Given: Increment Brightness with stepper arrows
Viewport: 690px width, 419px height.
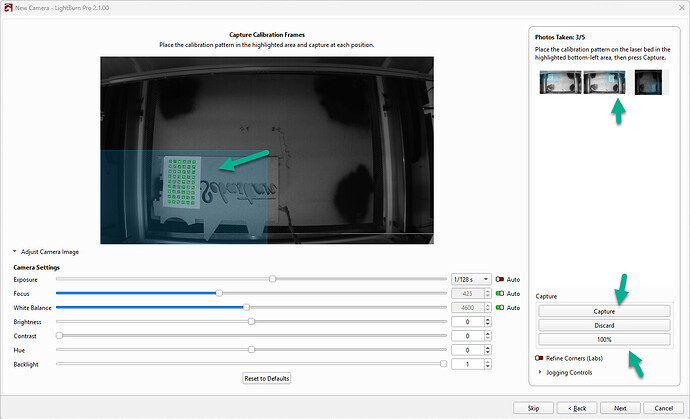Looking at the screenshot, I should point(488,320).
